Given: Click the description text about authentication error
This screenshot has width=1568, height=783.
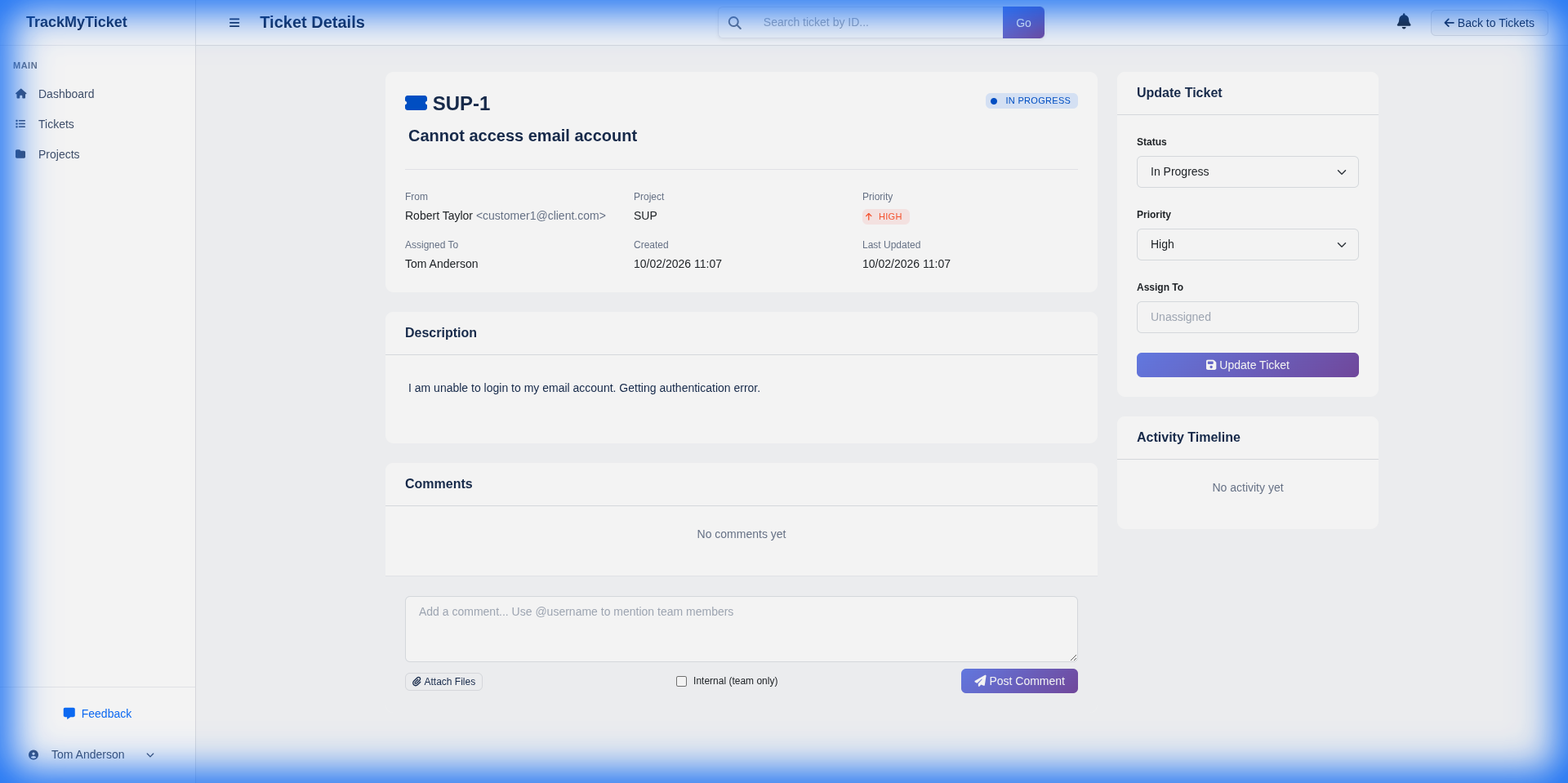Looking at the screenshot, I should coord(584,388).
